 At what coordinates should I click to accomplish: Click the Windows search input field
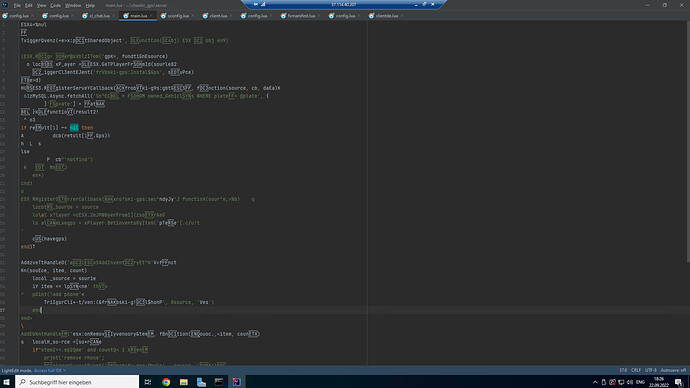pos(77,382)
